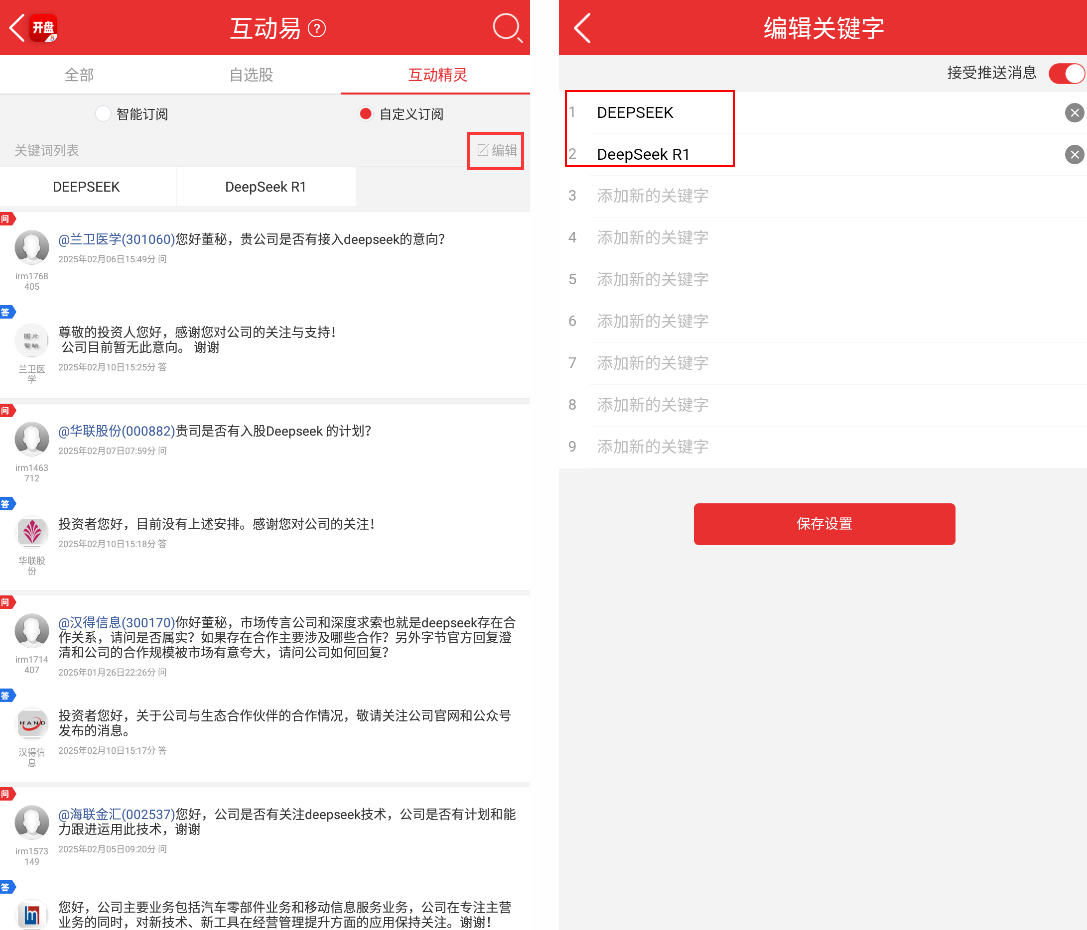Tap the 关键词列表 label
1087x930 pixels.
[46, 150]
